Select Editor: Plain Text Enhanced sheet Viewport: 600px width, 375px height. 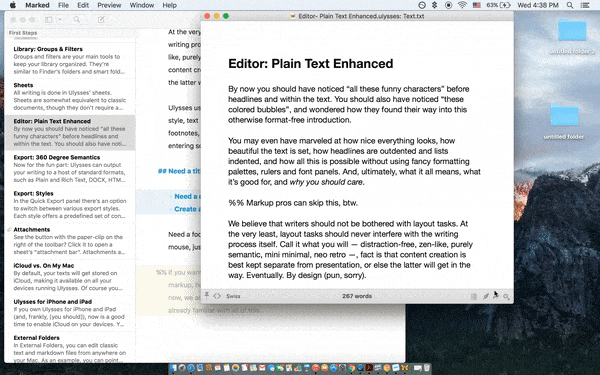[70, 132]
